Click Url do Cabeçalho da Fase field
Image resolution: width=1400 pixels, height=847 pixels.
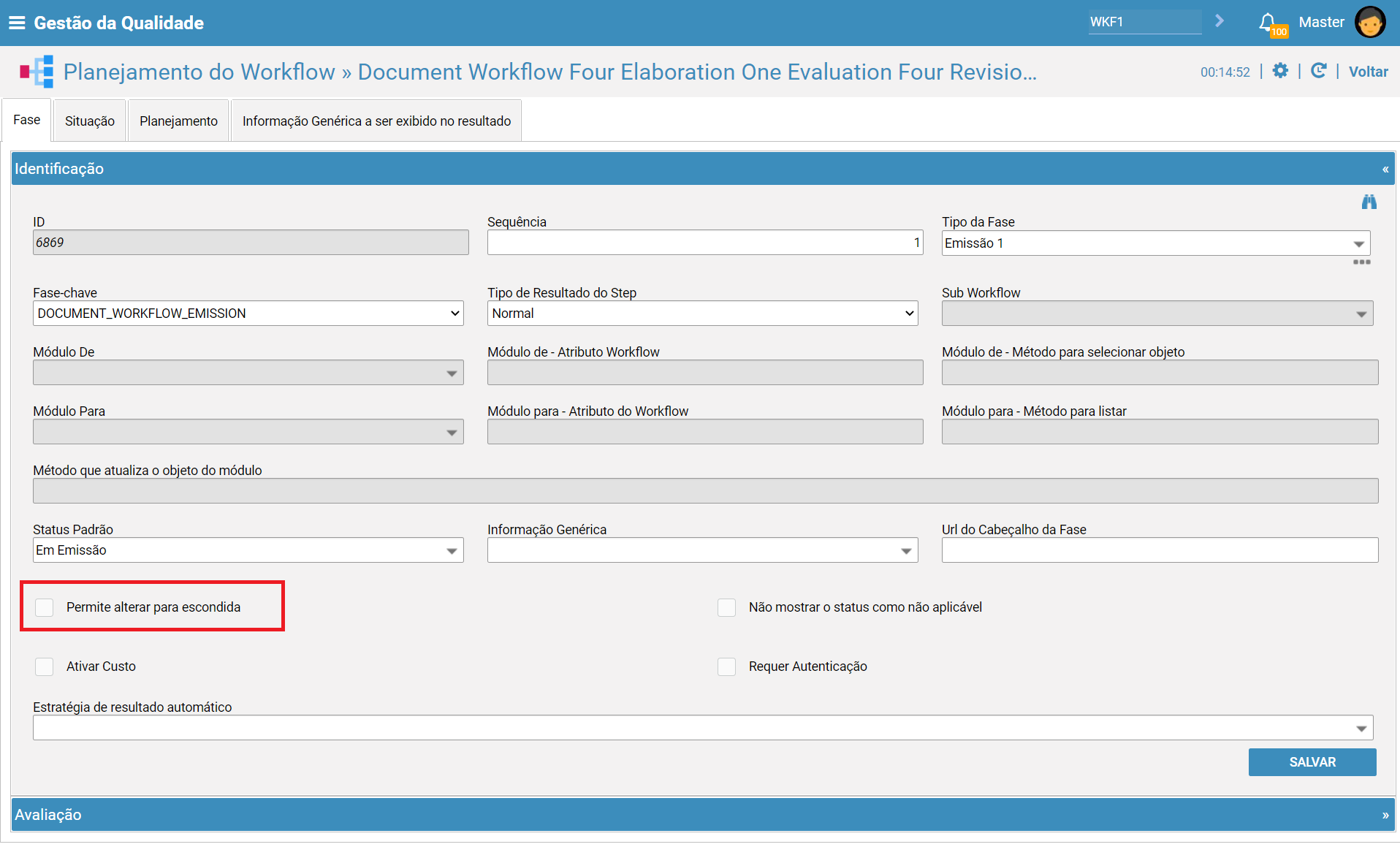click(x=1160, y=550)
